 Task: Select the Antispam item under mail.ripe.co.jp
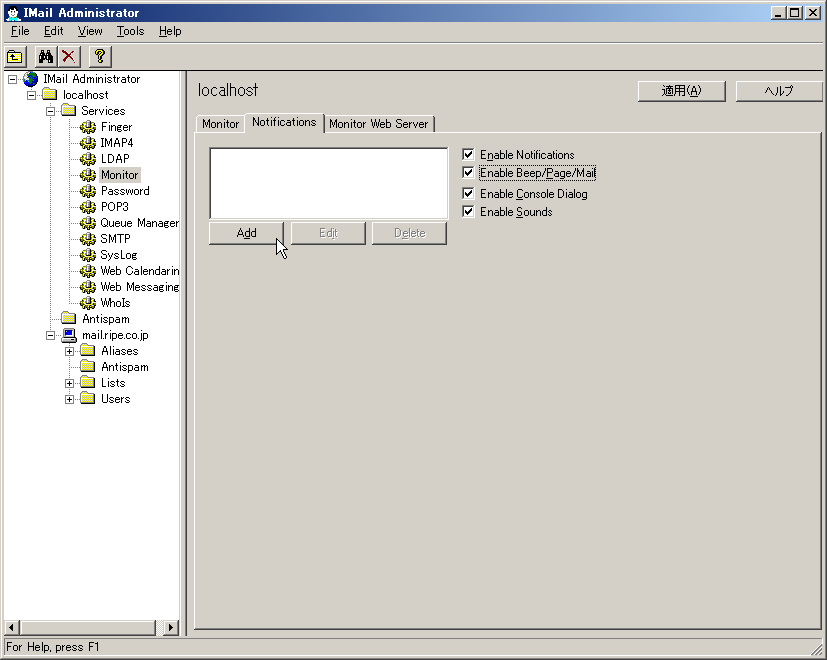(x=124, y=367)
